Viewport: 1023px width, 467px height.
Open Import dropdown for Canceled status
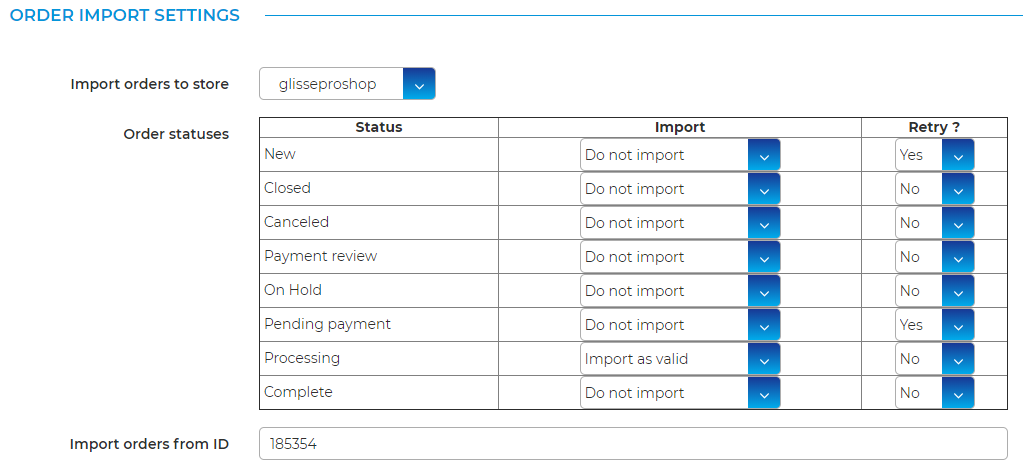[x=680, y=223]
